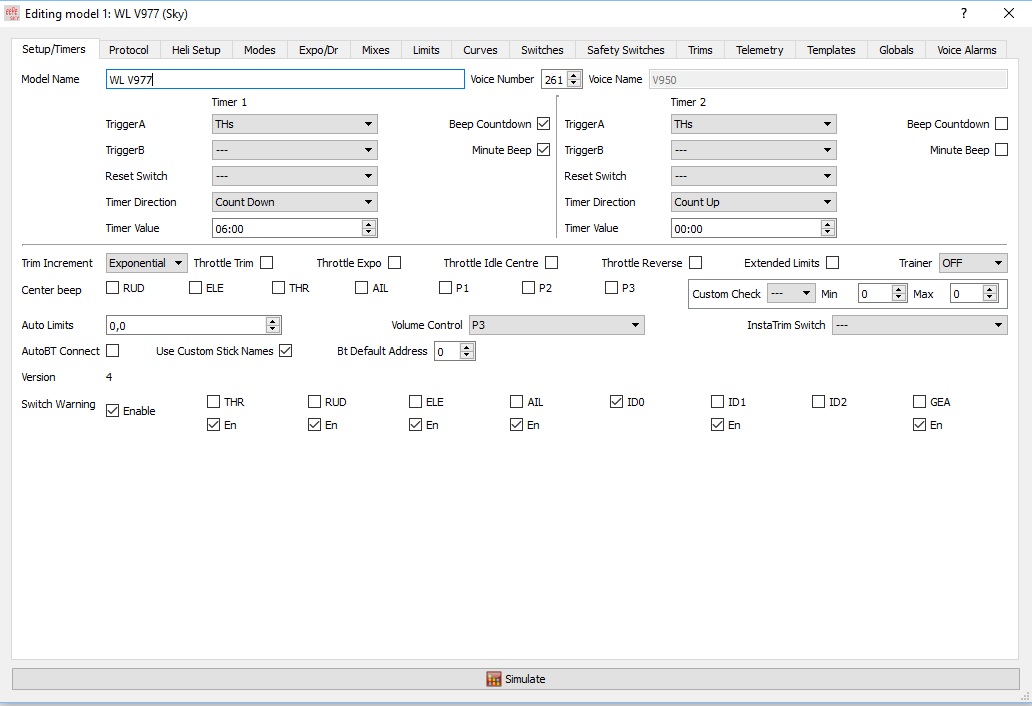Open the Protocol tab
The height and width of the screenshot is (706, 1032).
128,50
